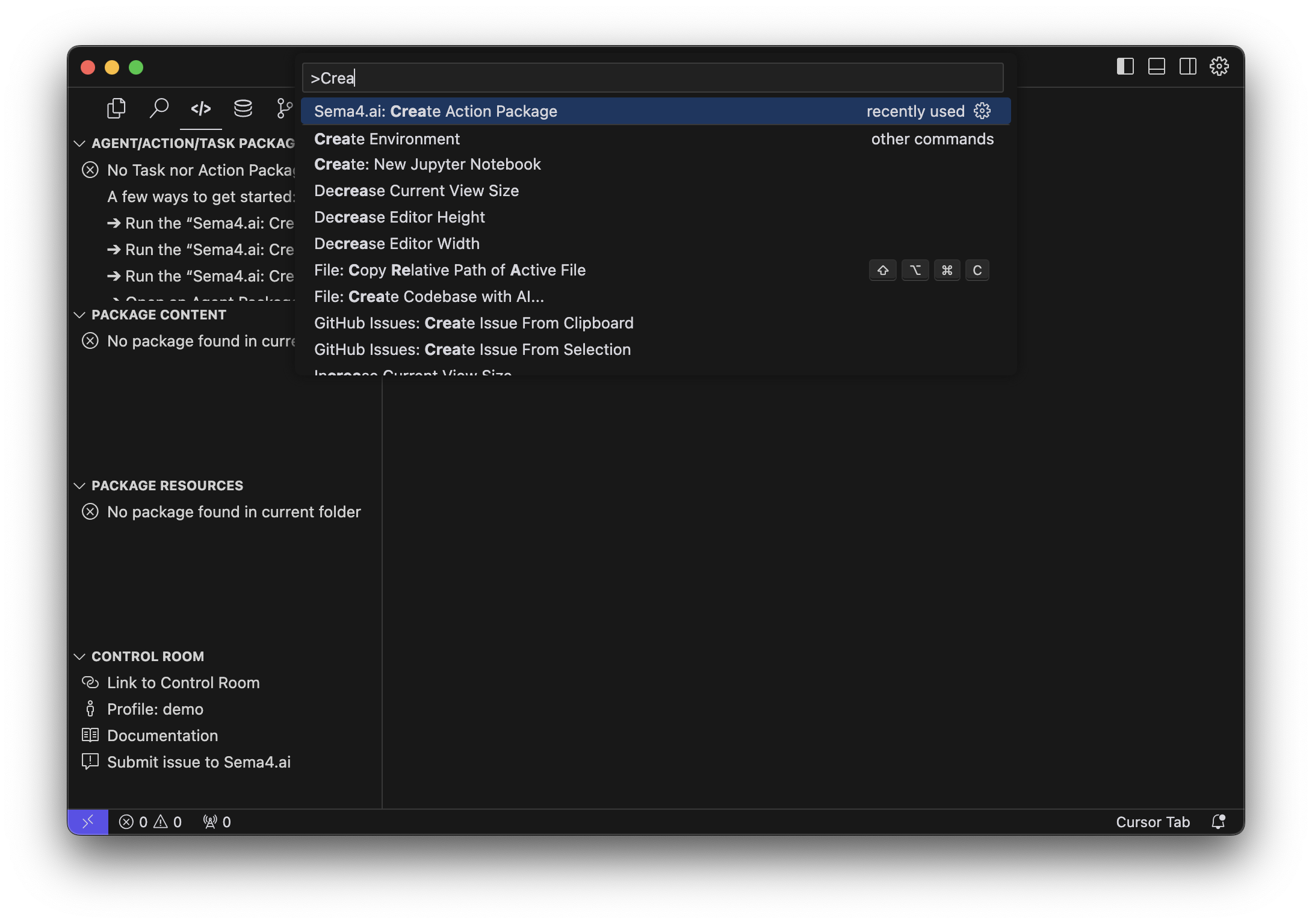The height and width of the screenshot is (924, 1312).
Task: Select Decrease Current View Size
Action: pos(656,191)
